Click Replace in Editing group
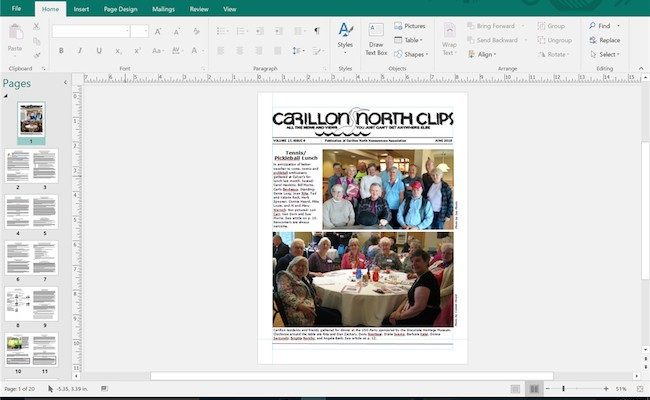The image size is (650, 400). pos(605,40)
